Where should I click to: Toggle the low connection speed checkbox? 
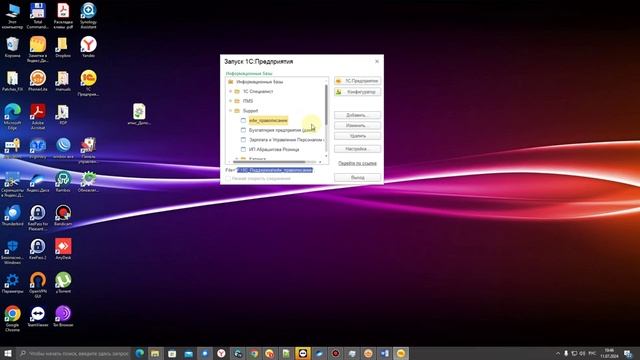point(229,178)
